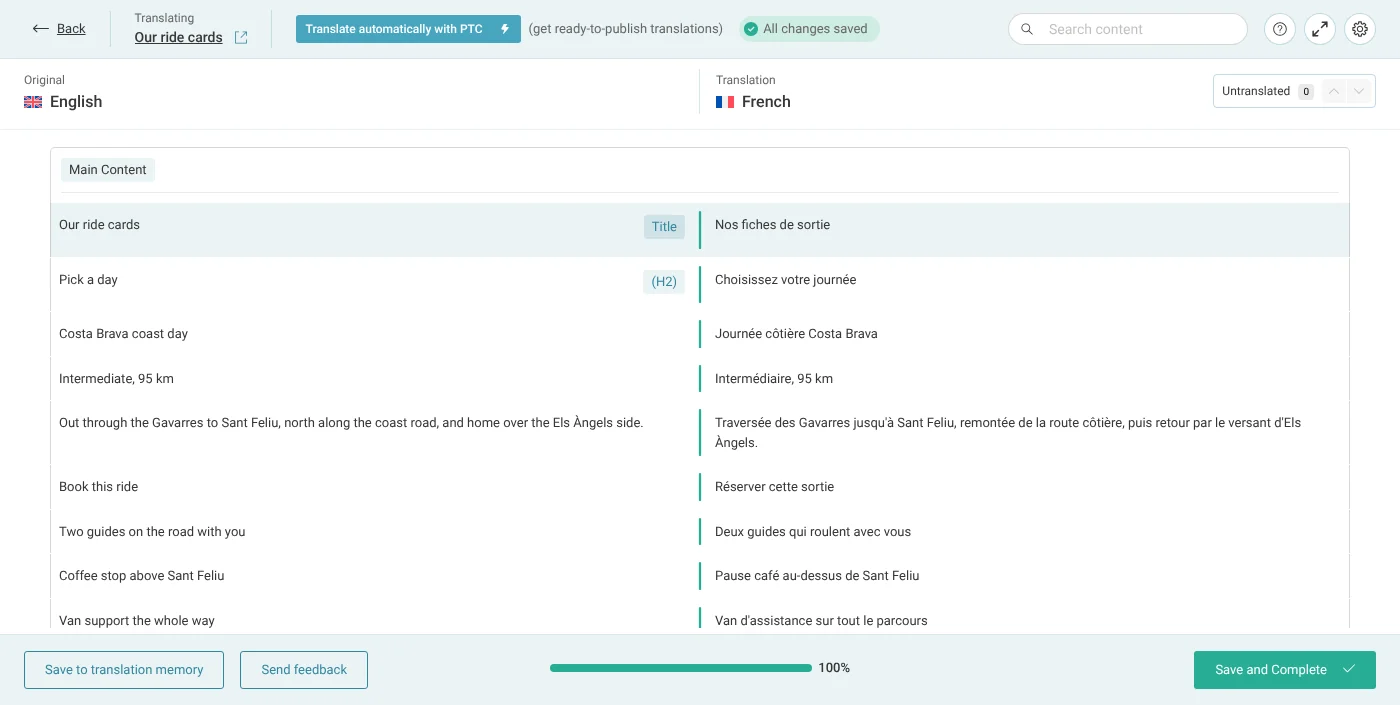This screenshot has width=1400, height=705.
Task: Click Translate automatically with PTC
Action: click(408, 29)
